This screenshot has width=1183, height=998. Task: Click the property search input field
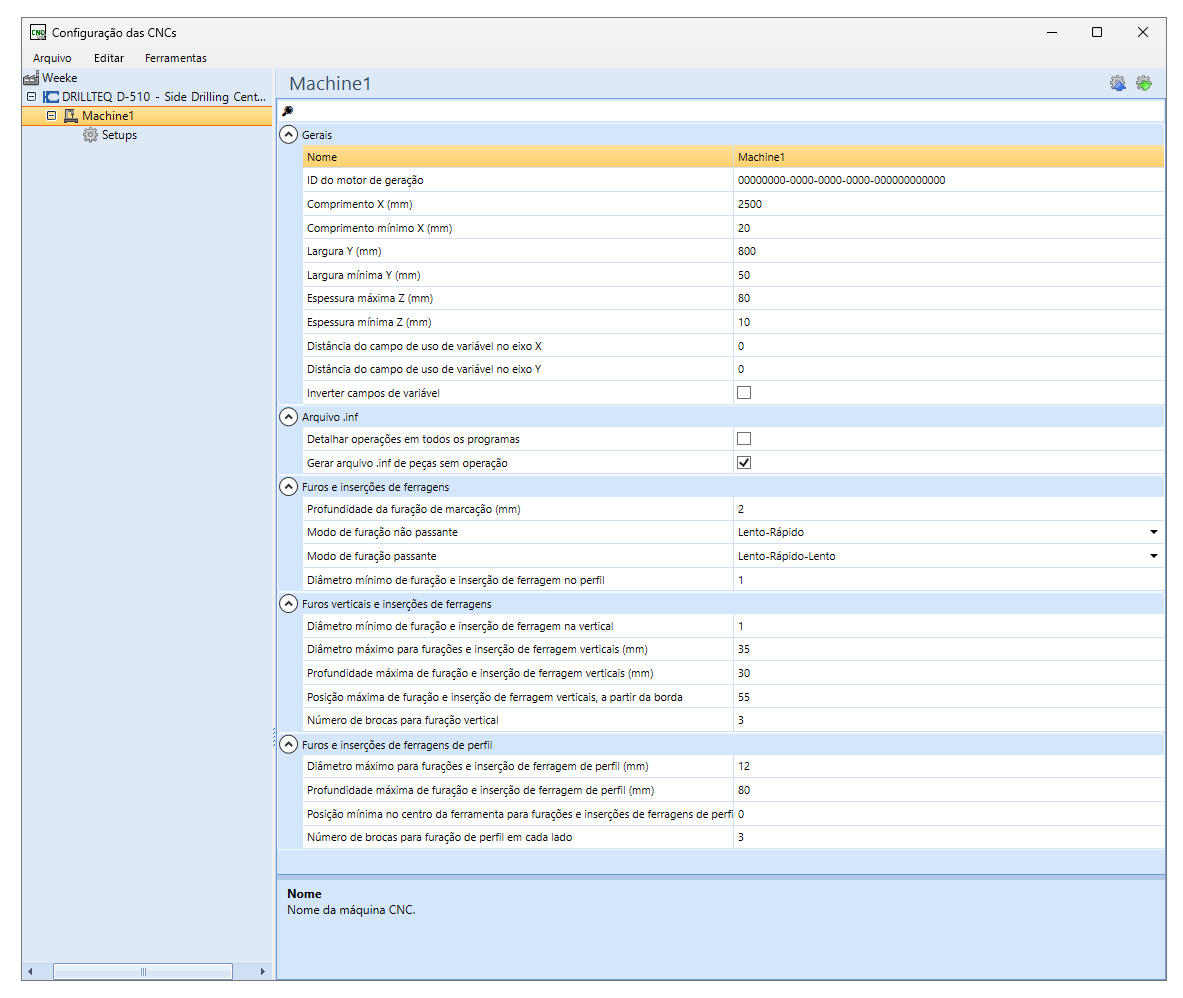(x=728, y=111)
